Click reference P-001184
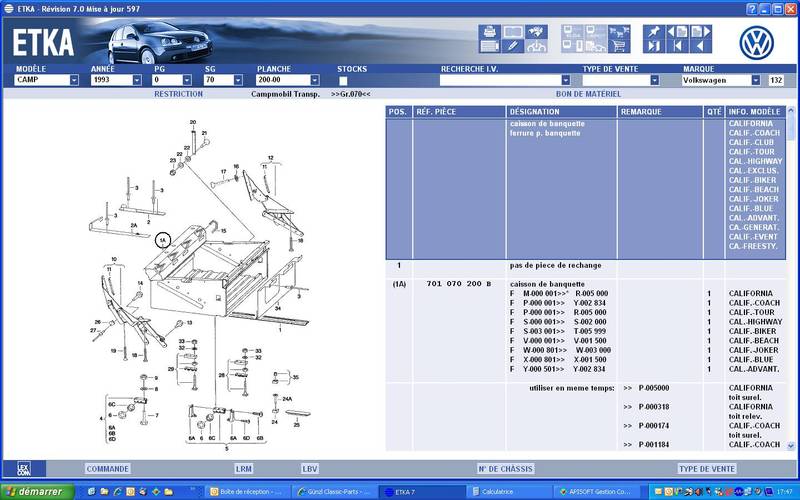800x500 pixels. pos(654,444)
